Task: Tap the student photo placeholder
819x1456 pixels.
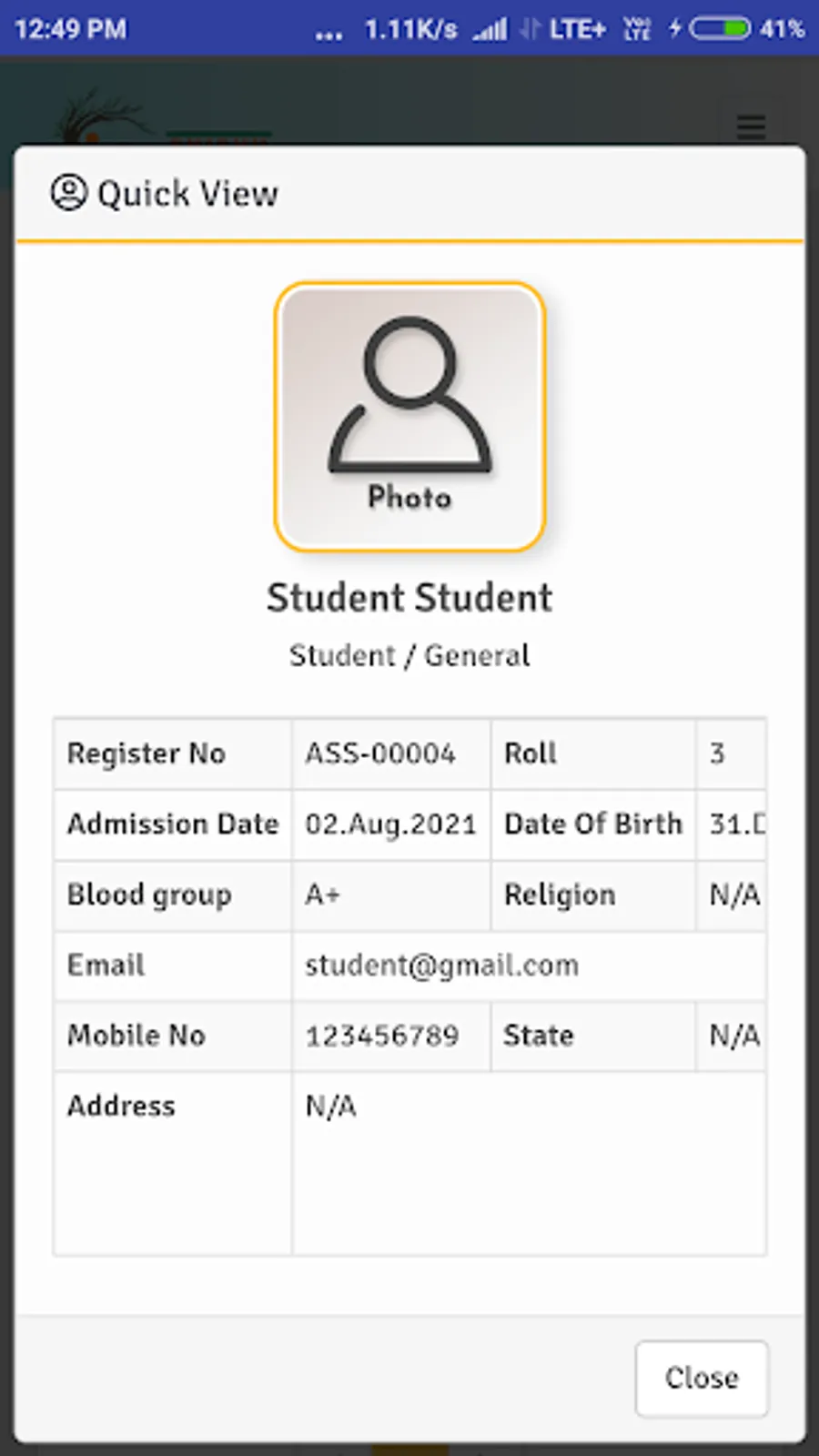Action: (x=409, y=417)
